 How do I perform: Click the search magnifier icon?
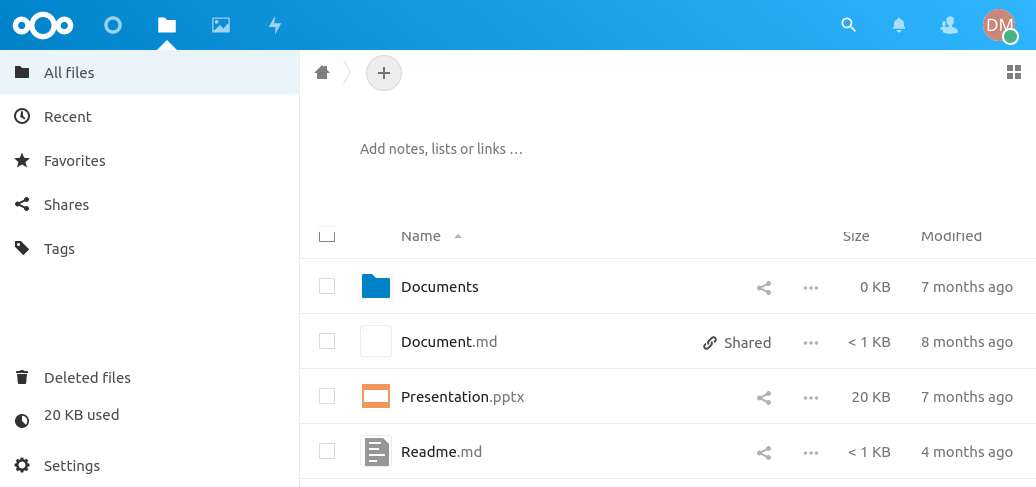[849, 25]
